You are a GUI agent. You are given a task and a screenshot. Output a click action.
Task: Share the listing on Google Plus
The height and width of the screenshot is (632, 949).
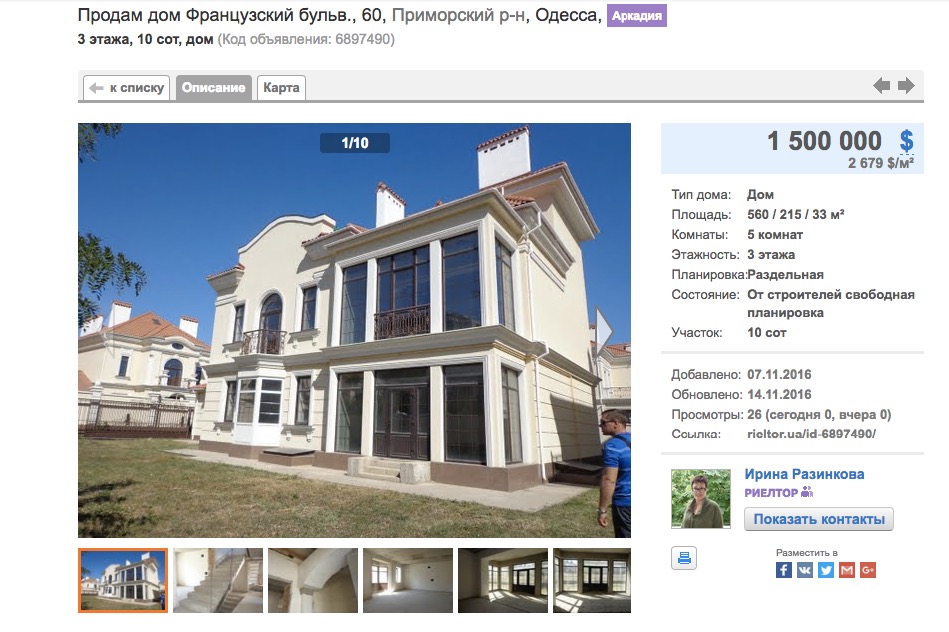[868, 570]
